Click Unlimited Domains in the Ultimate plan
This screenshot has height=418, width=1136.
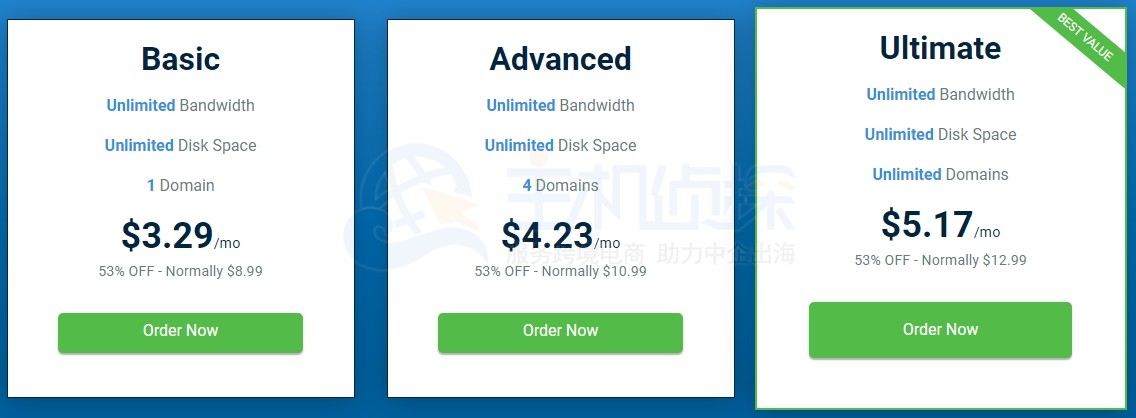point(940,174)
